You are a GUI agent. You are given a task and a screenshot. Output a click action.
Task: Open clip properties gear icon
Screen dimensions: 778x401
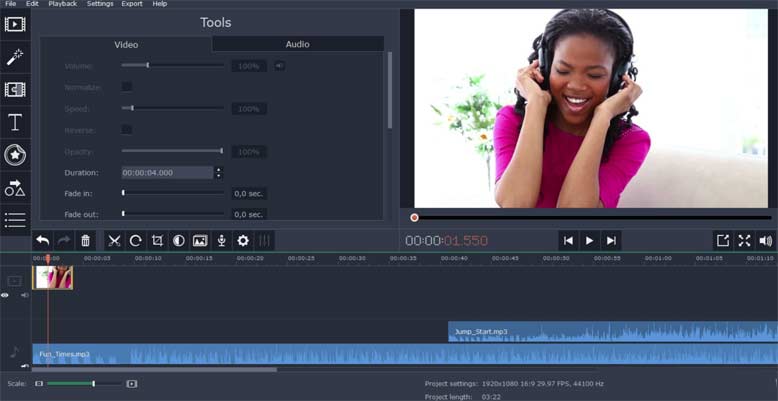click(x=242, y=241)
